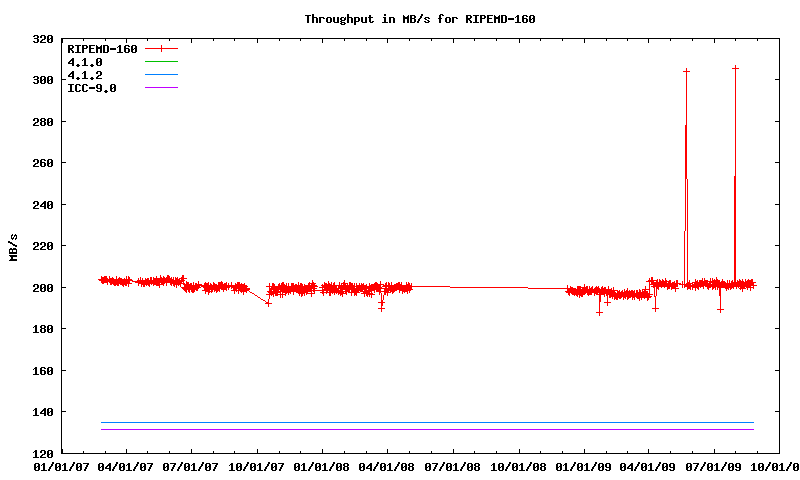
Task: Click the MB/s y-axis label
Action: click(13, 246)
